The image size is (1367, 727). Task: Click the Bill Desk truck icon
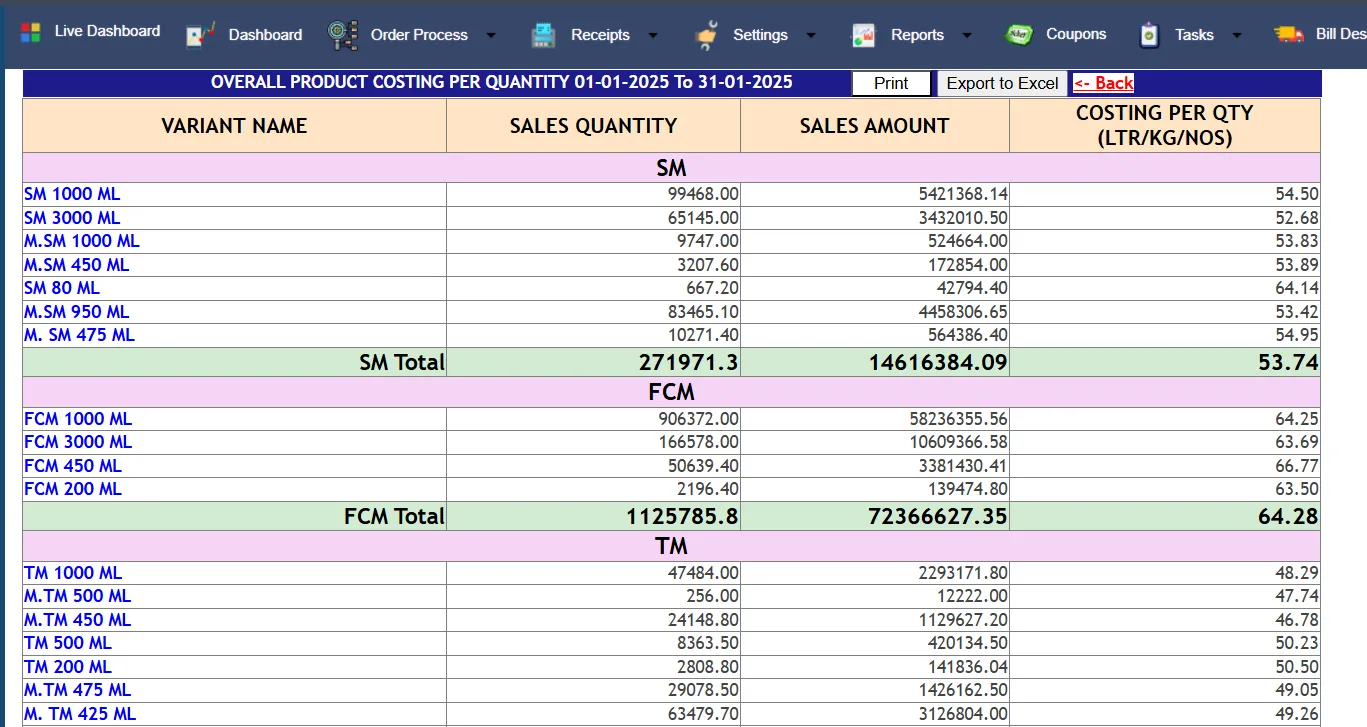pyautogui.click(x=1289, y=34)
